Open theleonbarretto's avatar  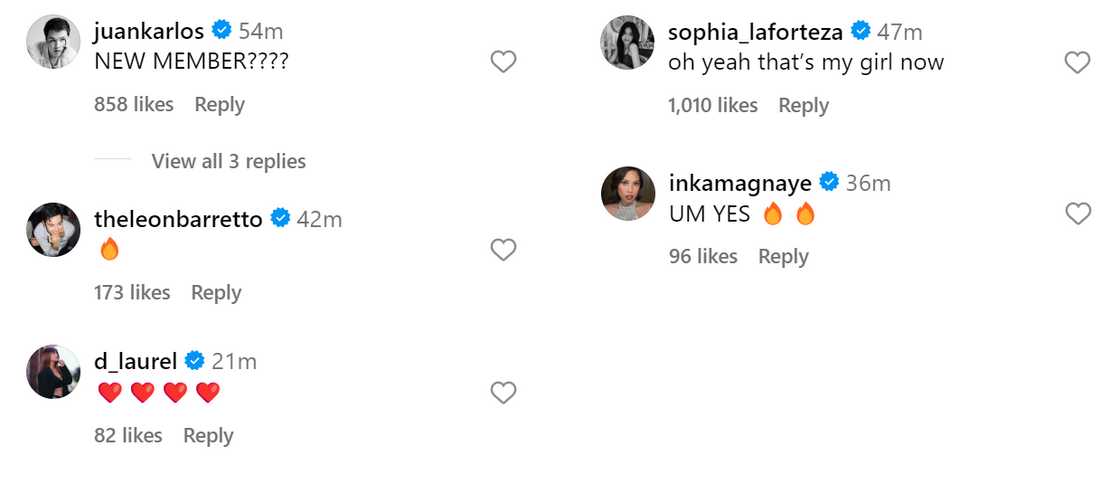pos(53,230)
